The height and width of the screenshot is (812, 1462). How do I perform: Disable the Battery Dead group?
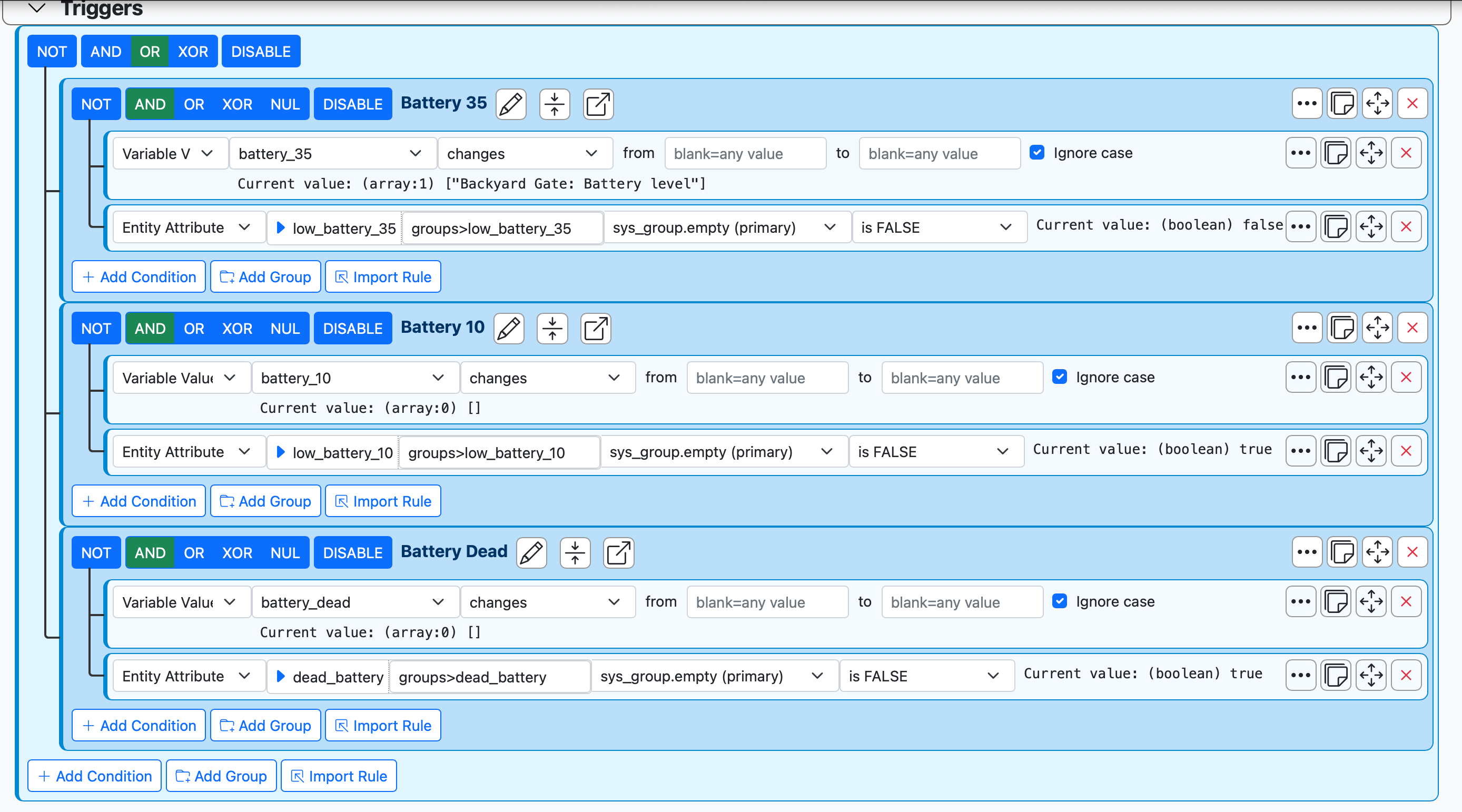click(352, 553)
